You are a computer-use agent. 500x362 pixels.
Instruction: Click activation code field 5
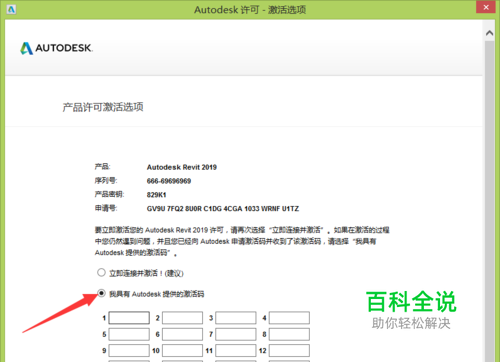point(129,334)
